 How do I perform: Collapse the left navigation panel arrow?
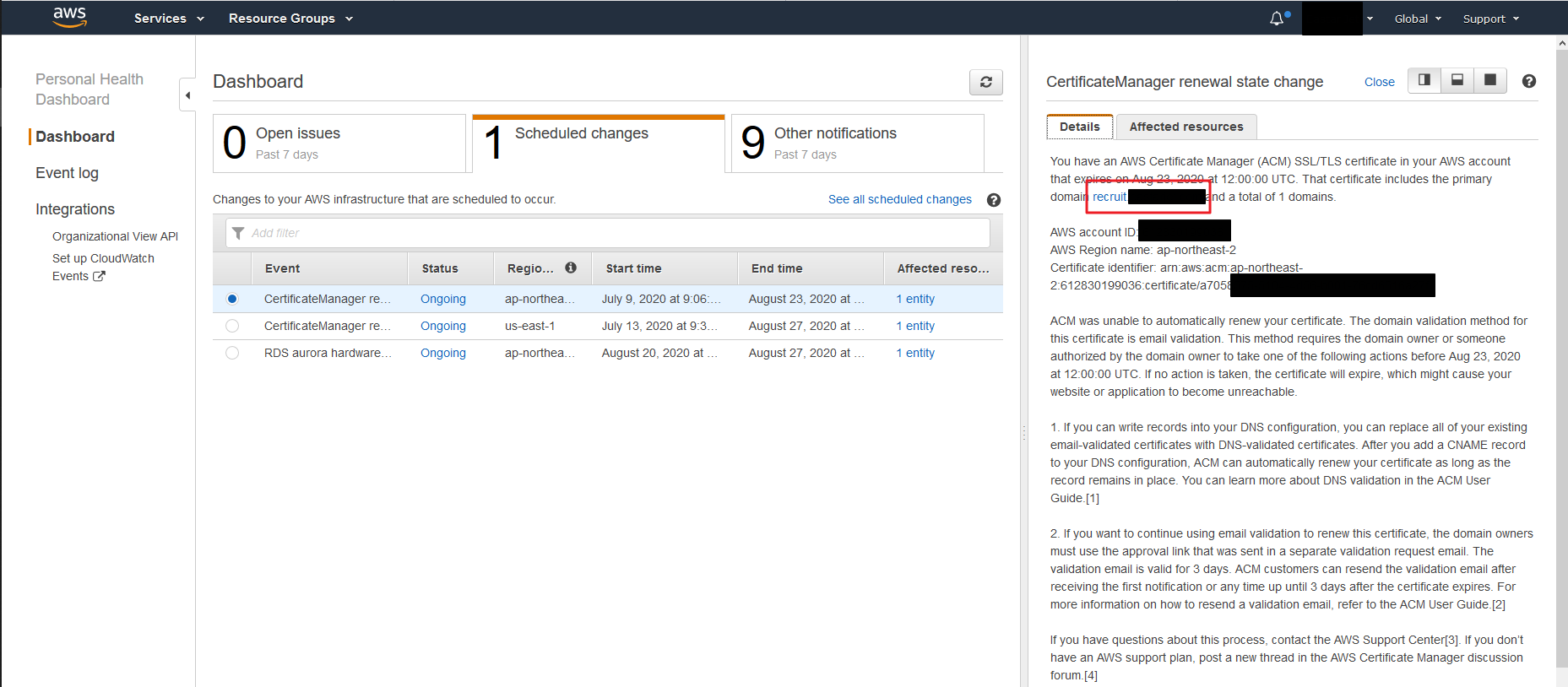click(x=187, y=95)
